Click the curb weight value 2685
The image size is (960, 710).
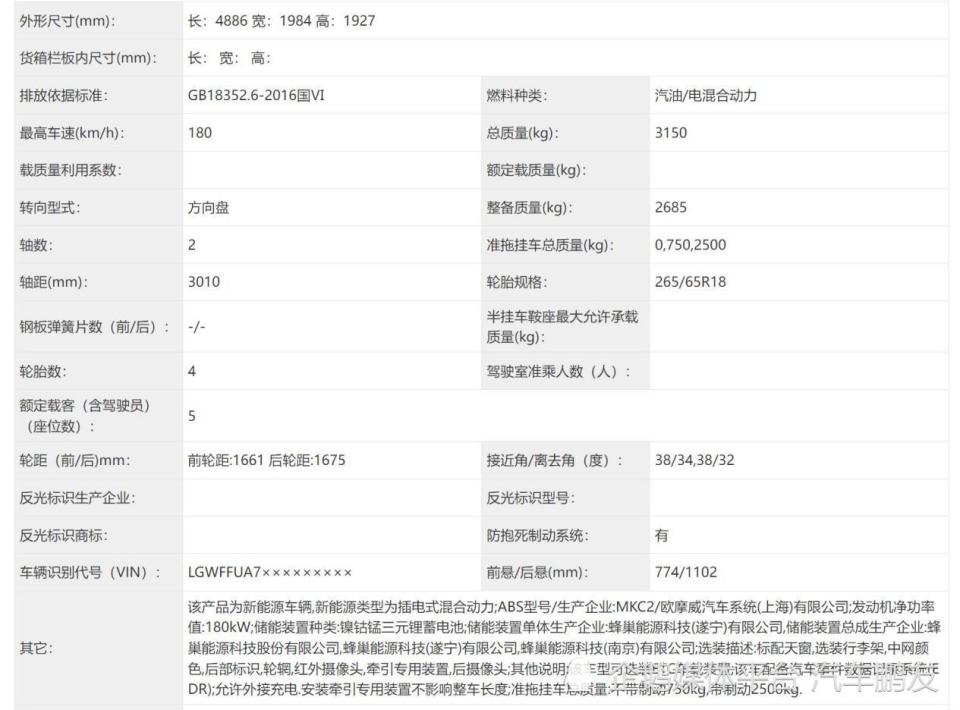coord(669,208)
